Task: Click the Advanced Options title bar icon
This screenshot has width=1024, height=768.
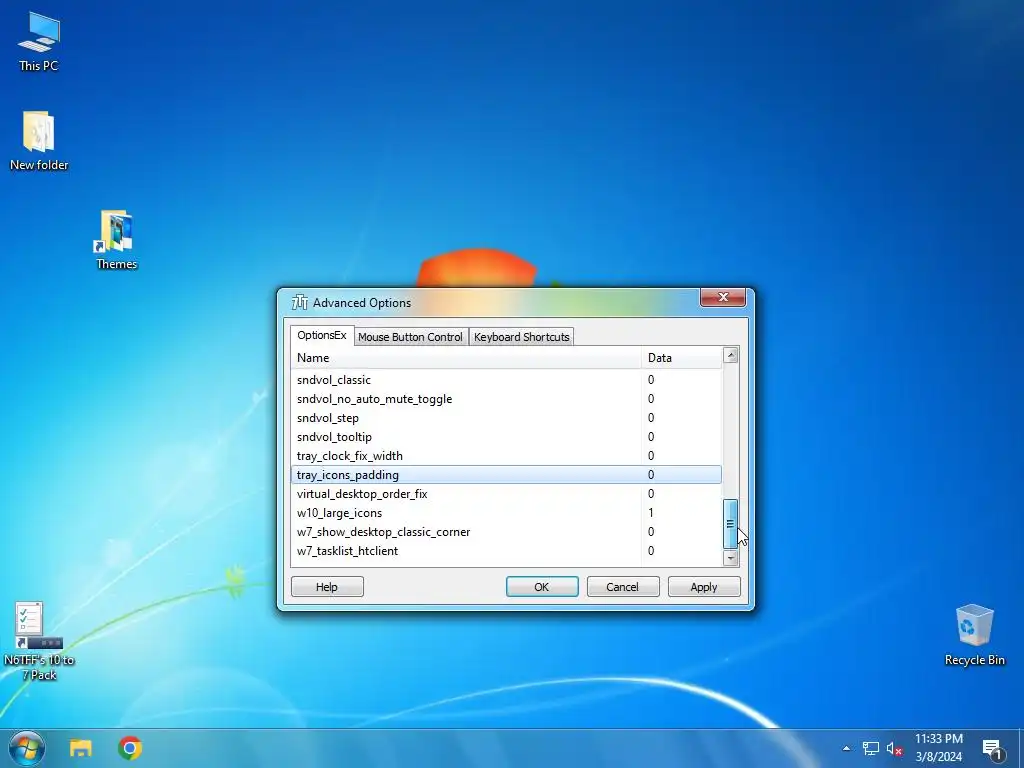Action: pos(300,302)
